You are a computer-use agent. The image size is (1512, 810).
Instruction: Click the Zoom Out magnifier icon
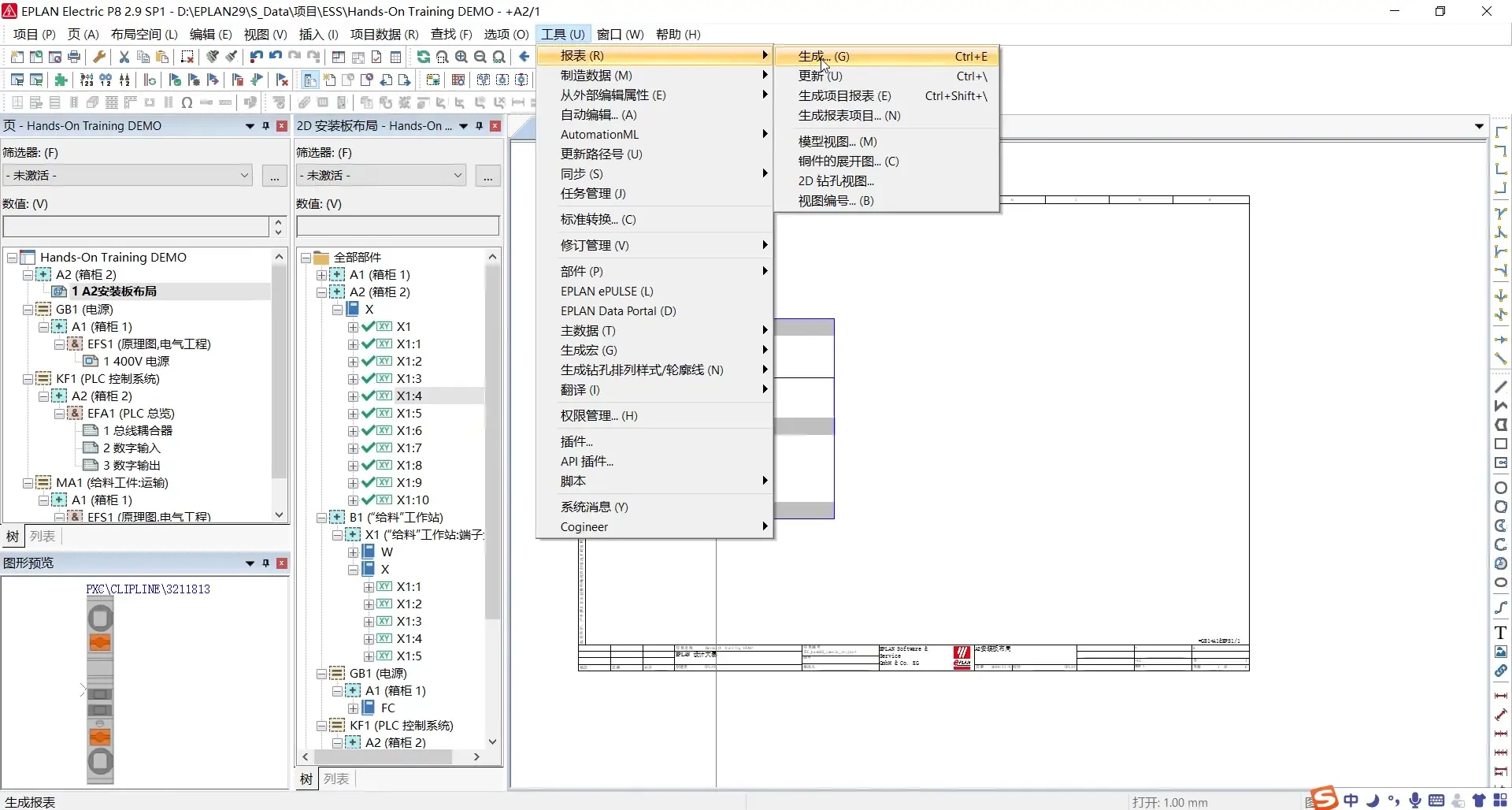pos(480,57)
